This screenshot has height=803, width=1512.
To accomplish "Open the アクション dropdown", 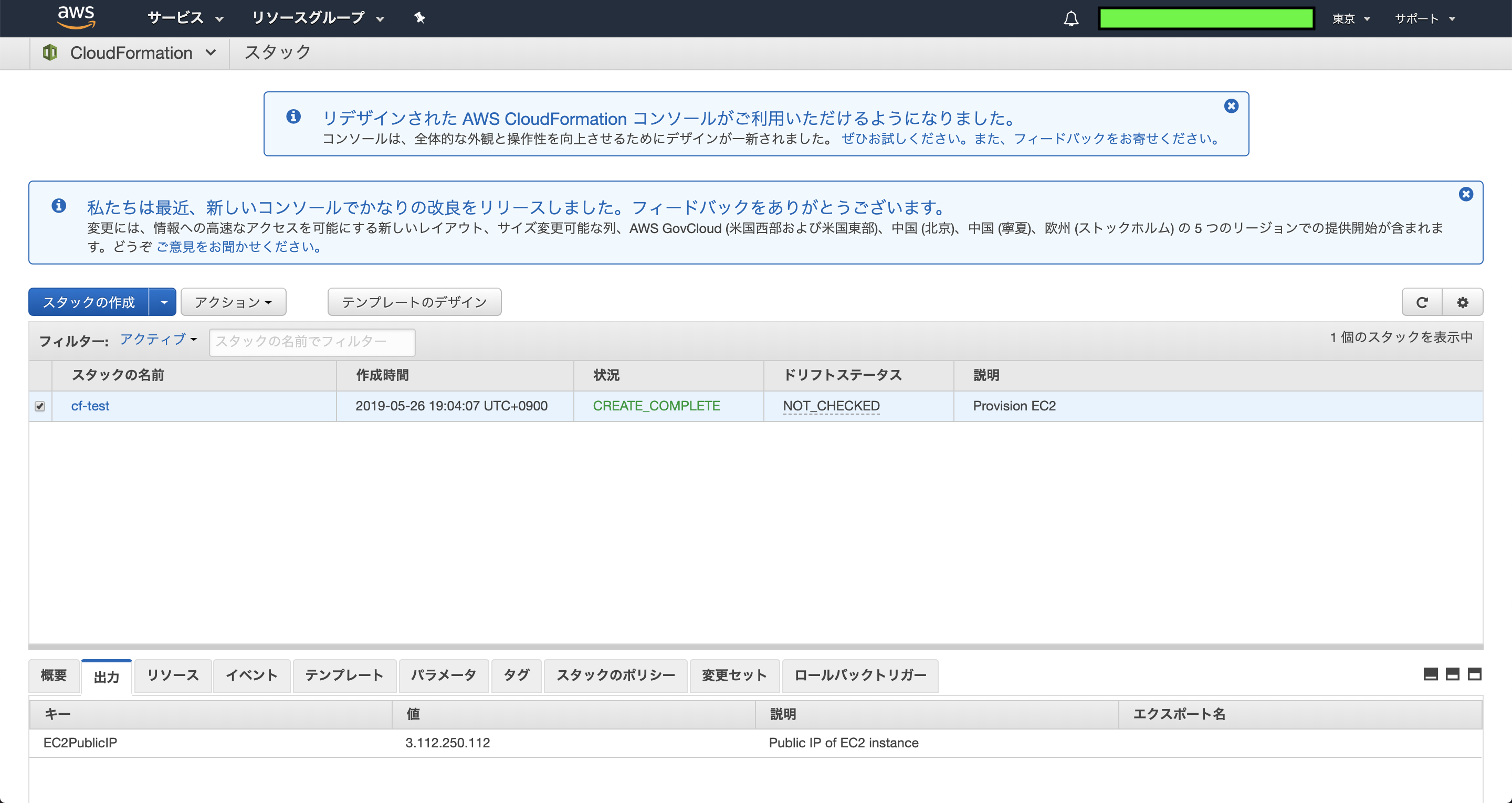I will click(233, 302).
